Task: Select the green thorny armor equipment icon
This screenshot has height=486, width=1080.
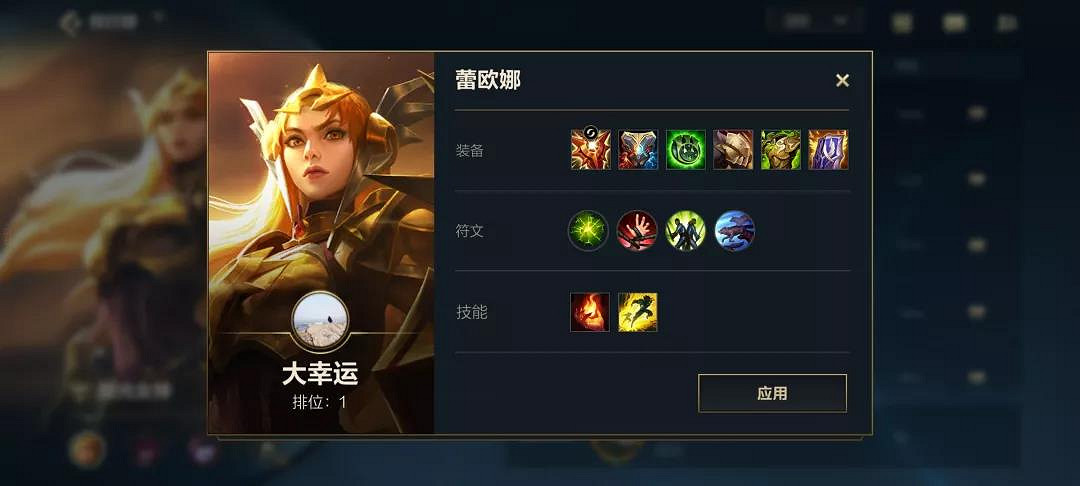Action: (780, 149)
